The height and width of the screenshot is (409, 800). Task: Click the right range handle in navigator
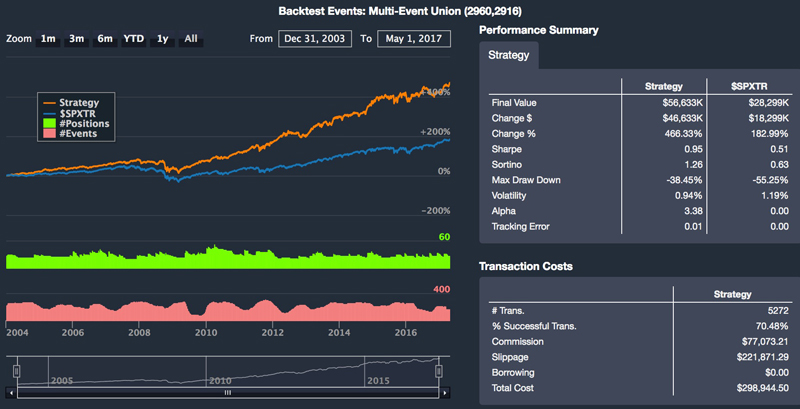pos(439,371)
